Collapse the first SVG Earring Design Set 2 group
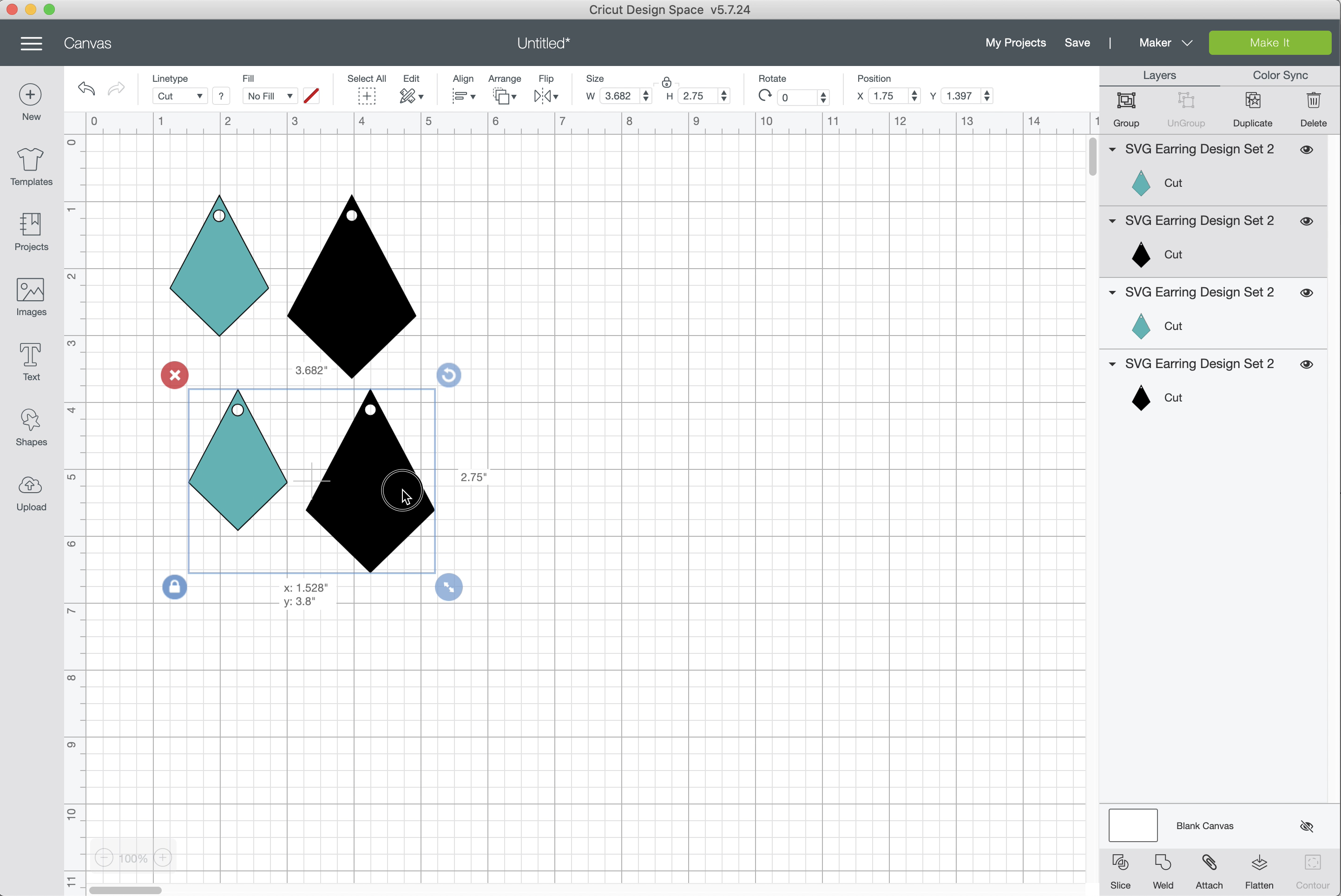The height and width of the screenshot is (896, 1341). (x=1112, y=150)
